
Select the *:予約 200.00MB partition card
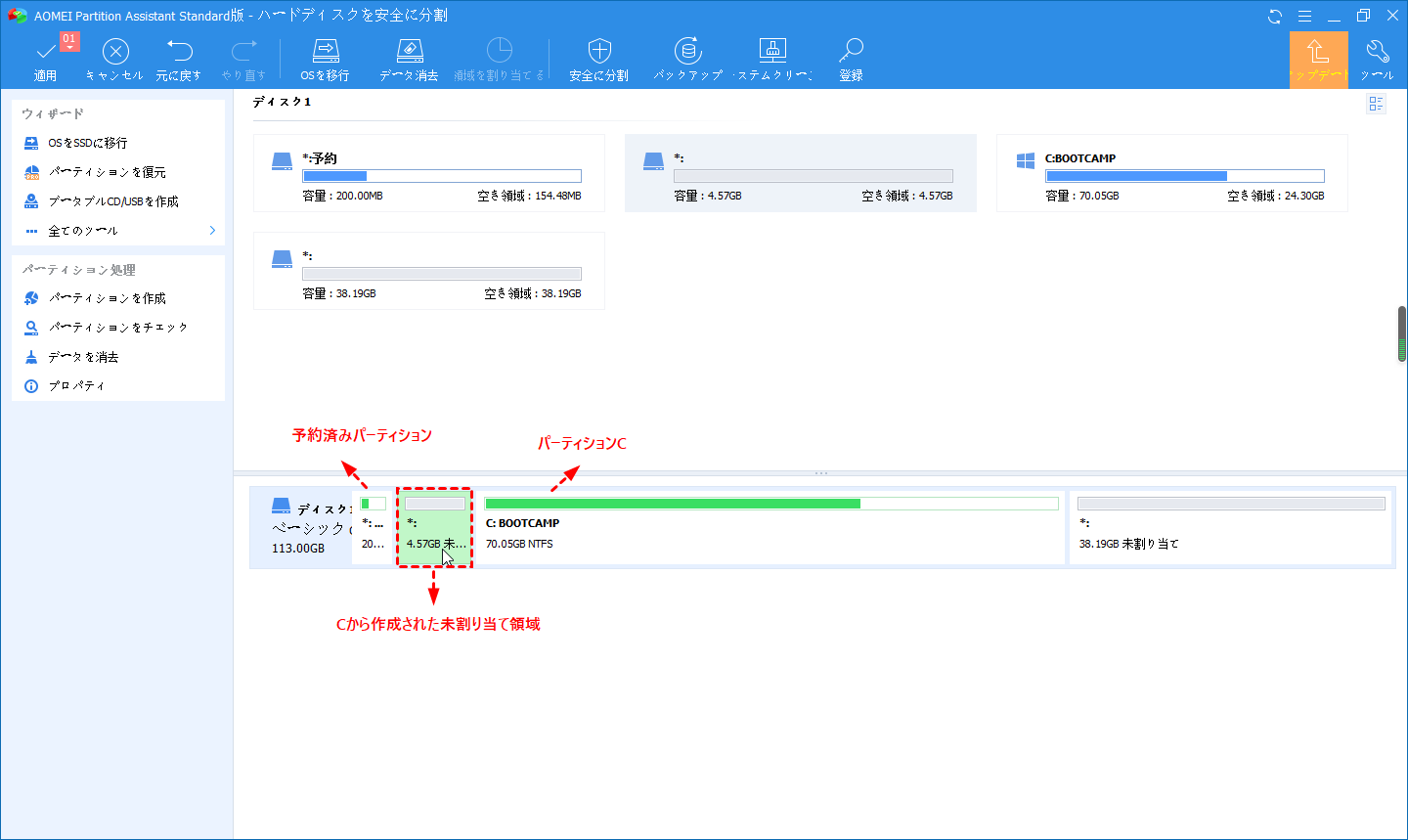(x=429, y=173)
